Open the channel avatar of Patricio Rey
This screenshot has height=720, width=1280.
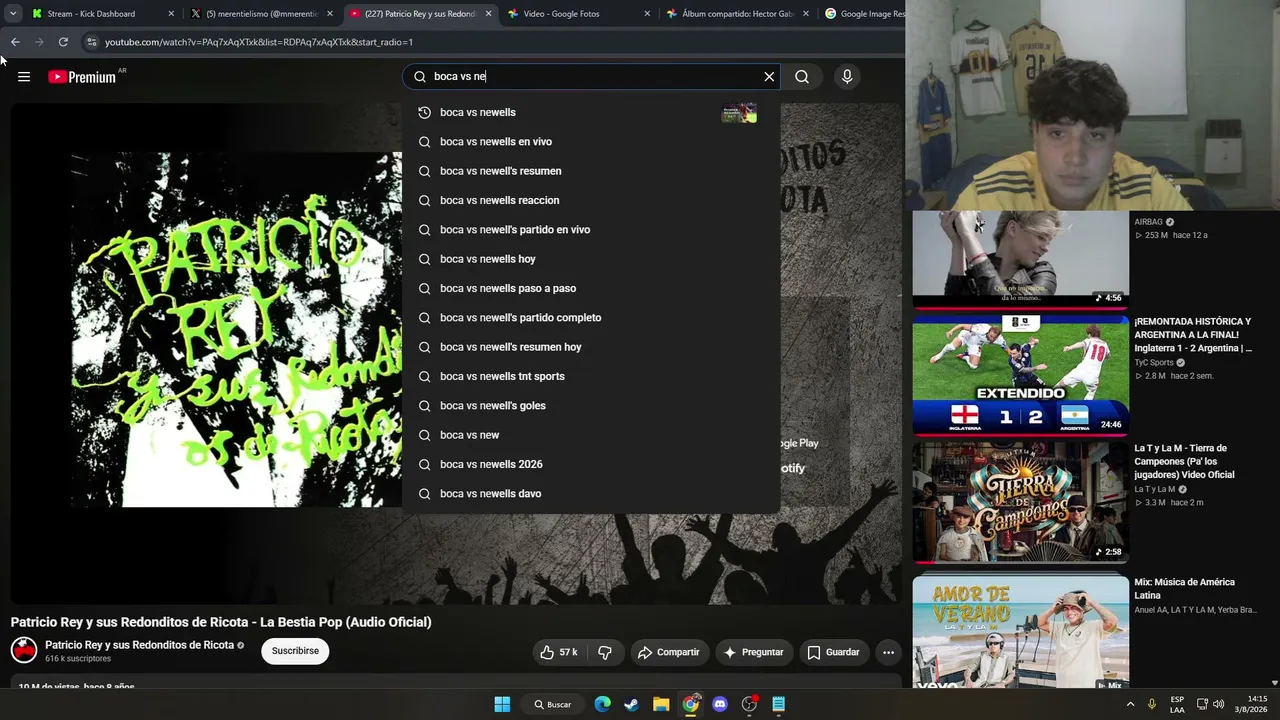24,650
